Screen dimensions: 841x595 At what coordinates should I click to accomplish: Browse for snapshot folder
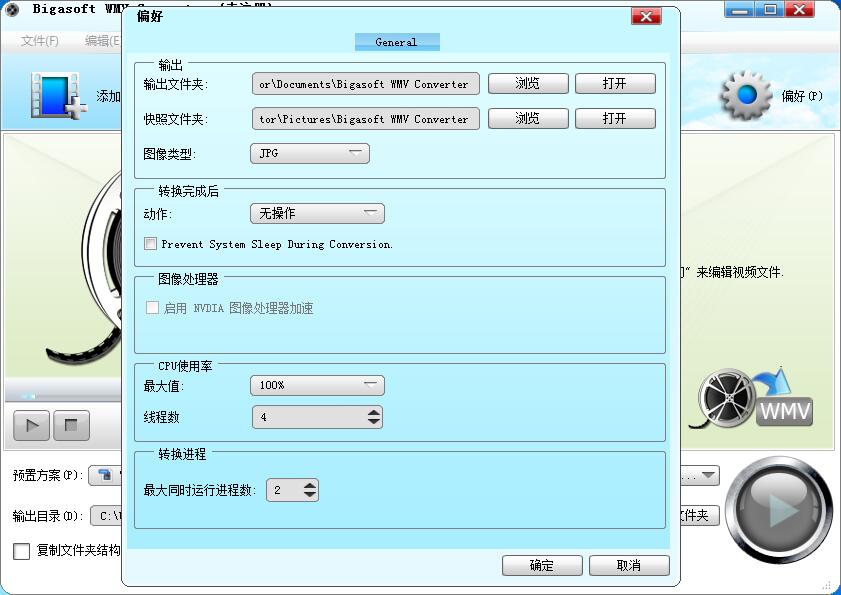528,119
